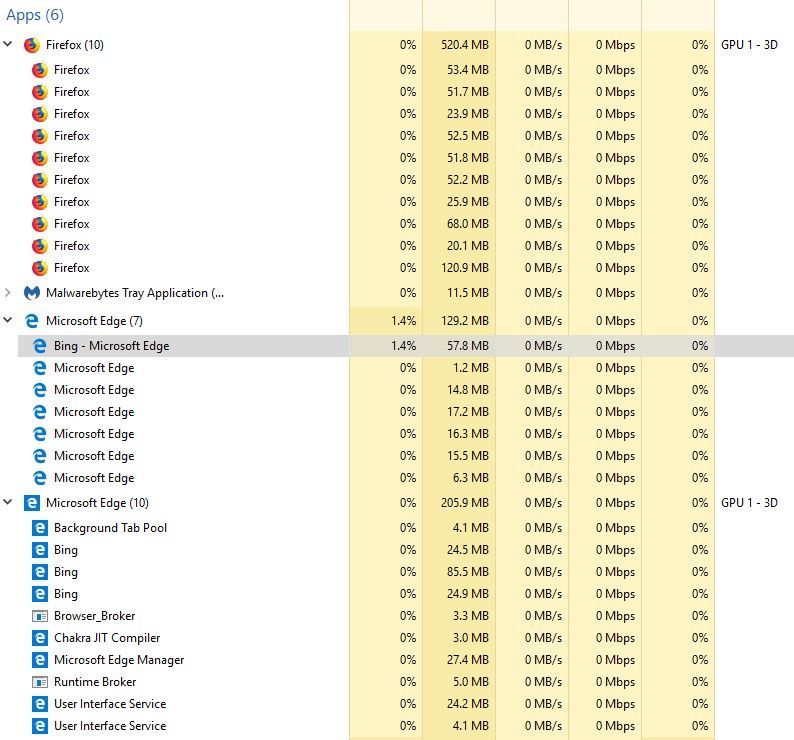Click Edge icon in 14.8 MB row
The width and height of the screenshot is (794, 740).
click(39, 390)
